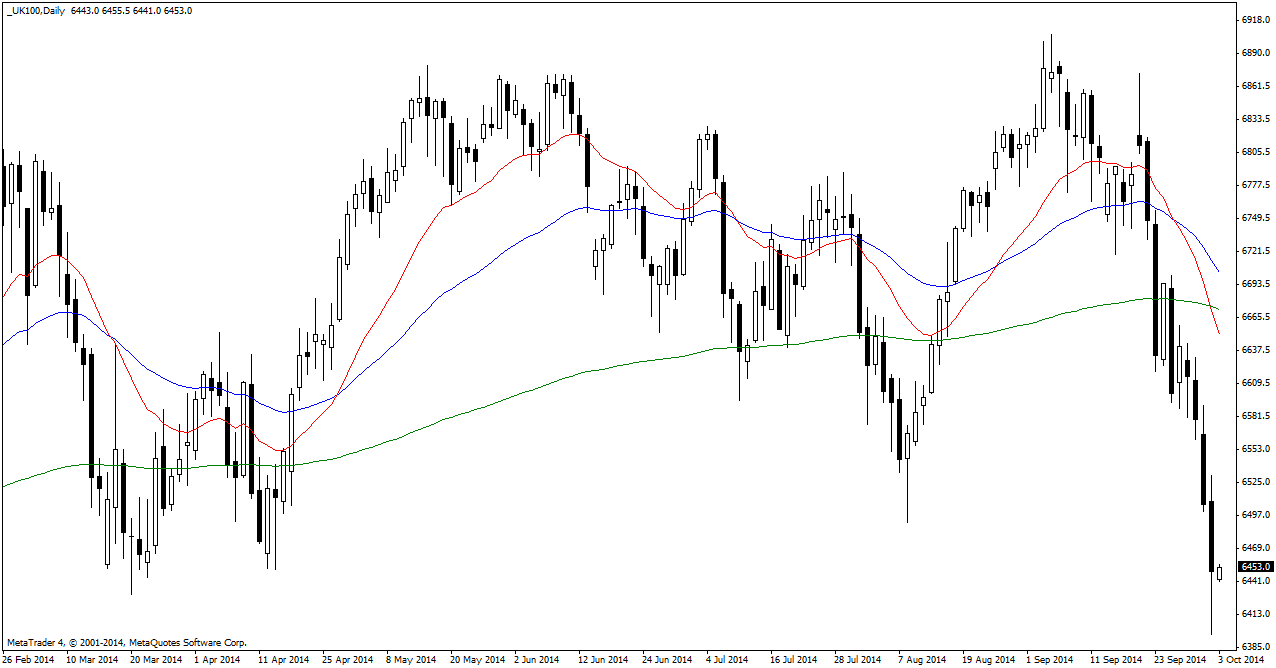Image resolution: width=1276 pixels, height=668 pixels.
Task: Click the 3 Oct 2014 date label
Action: pos(1240,660)
